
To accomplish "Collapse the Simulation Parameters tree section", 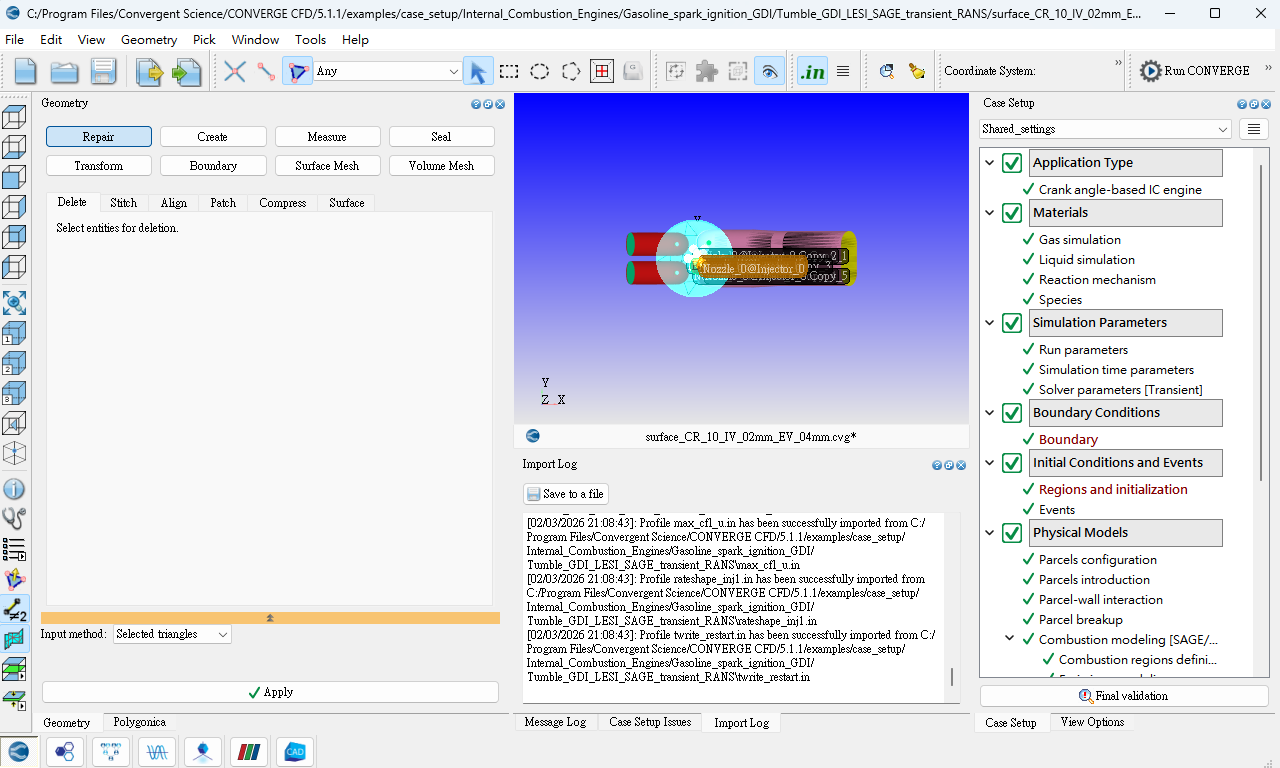I will 990,323.
